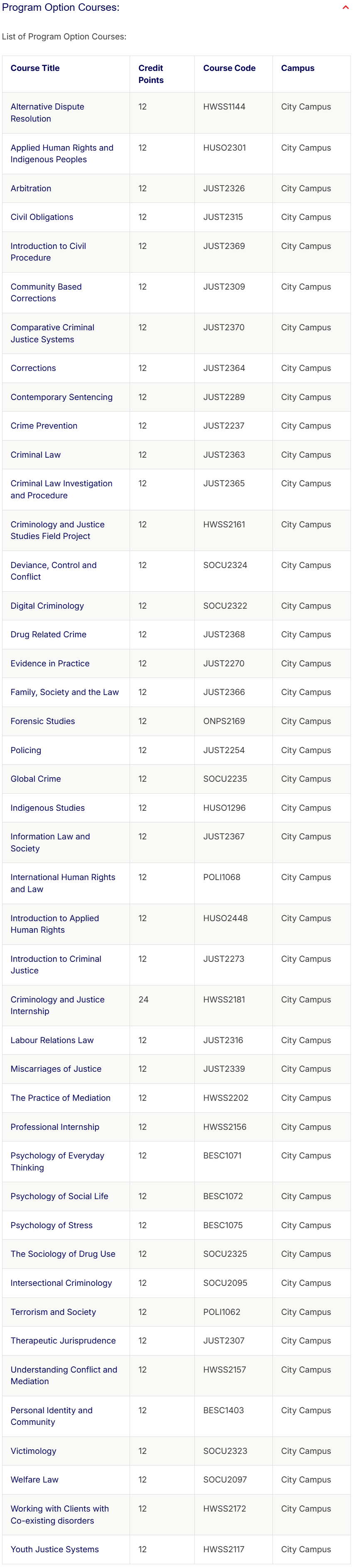Open the Victimology course link
The height and width of the screenshot is (1568, 353).
[x=33, y=1452]
